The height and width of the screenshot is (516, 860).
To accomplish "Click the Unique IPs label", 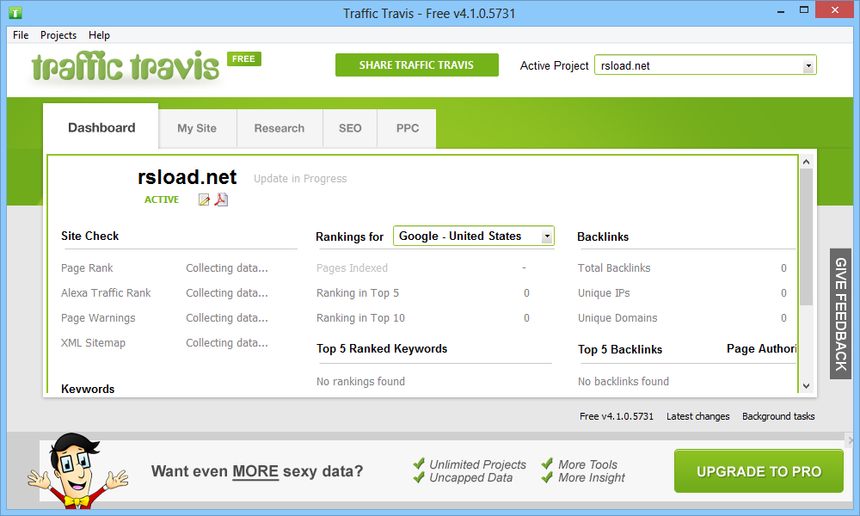I will 603,293.
